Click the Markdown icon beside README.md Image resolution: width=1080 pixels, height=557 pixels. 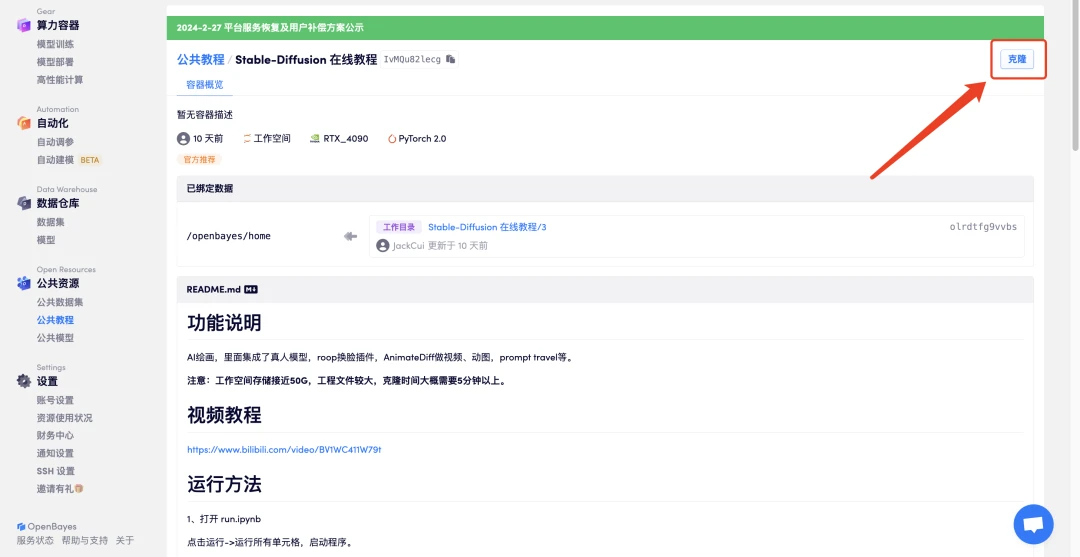[x=251, y=290]
